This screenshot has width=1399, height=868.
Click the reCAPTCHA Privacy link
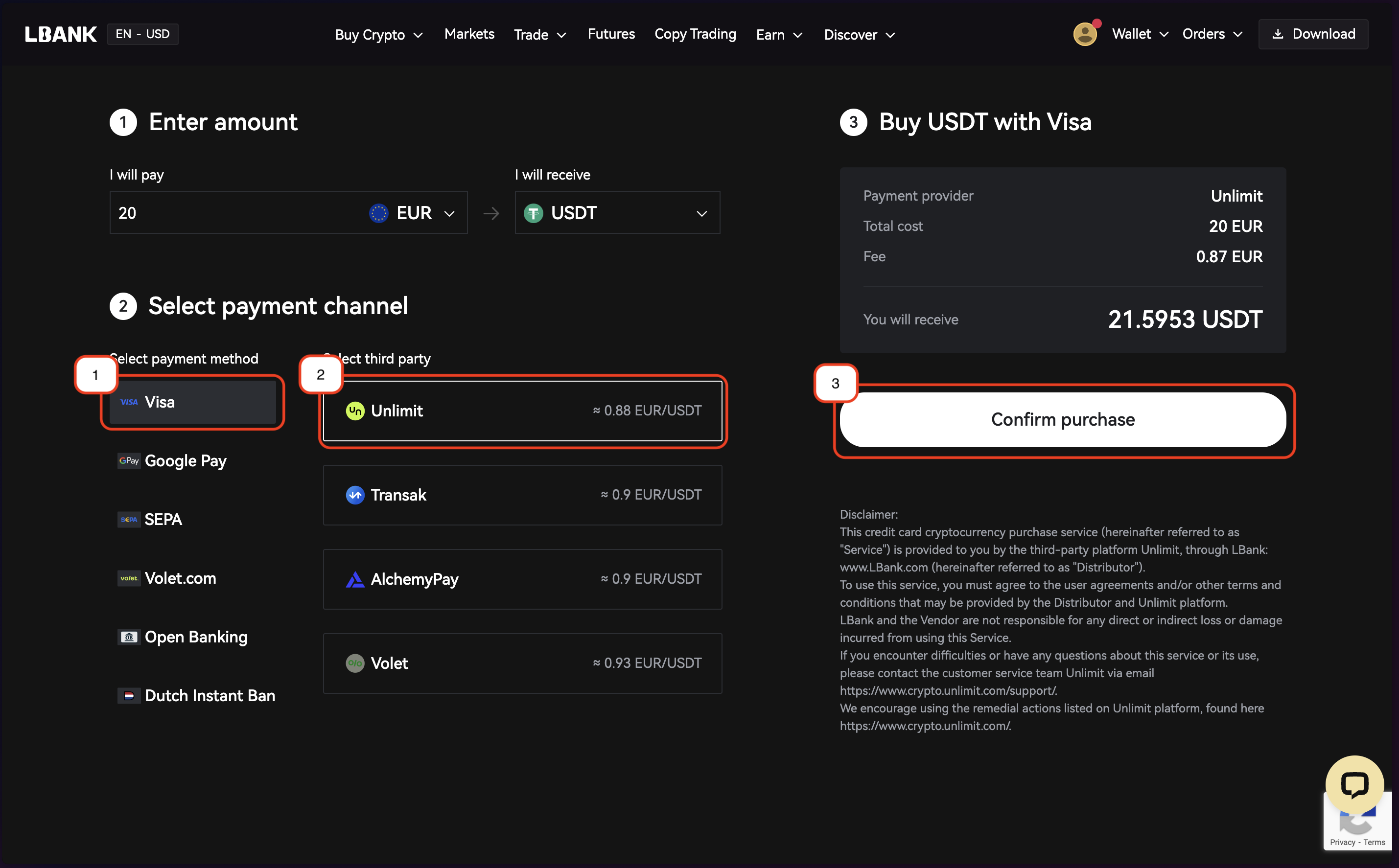tap(1342, 842)
